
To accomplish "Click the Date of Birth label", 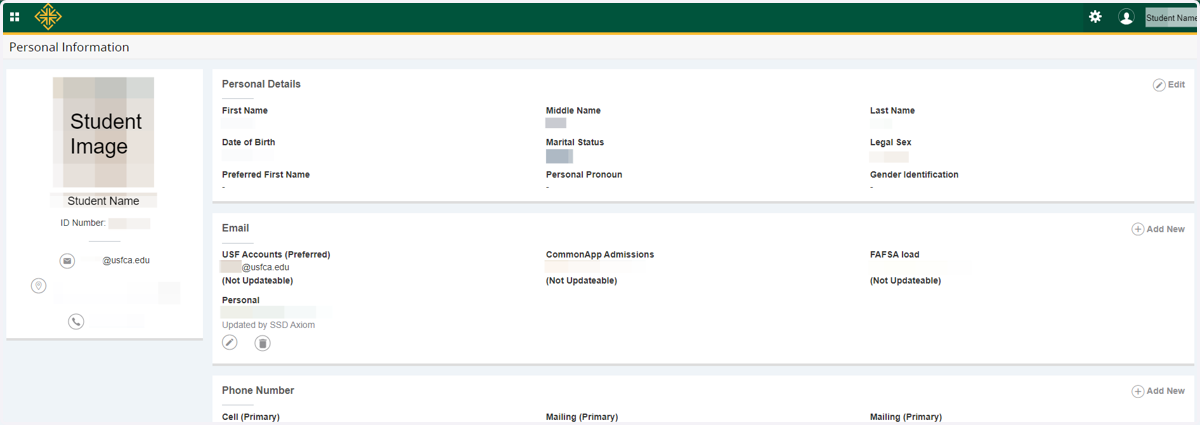I will 248,143.
